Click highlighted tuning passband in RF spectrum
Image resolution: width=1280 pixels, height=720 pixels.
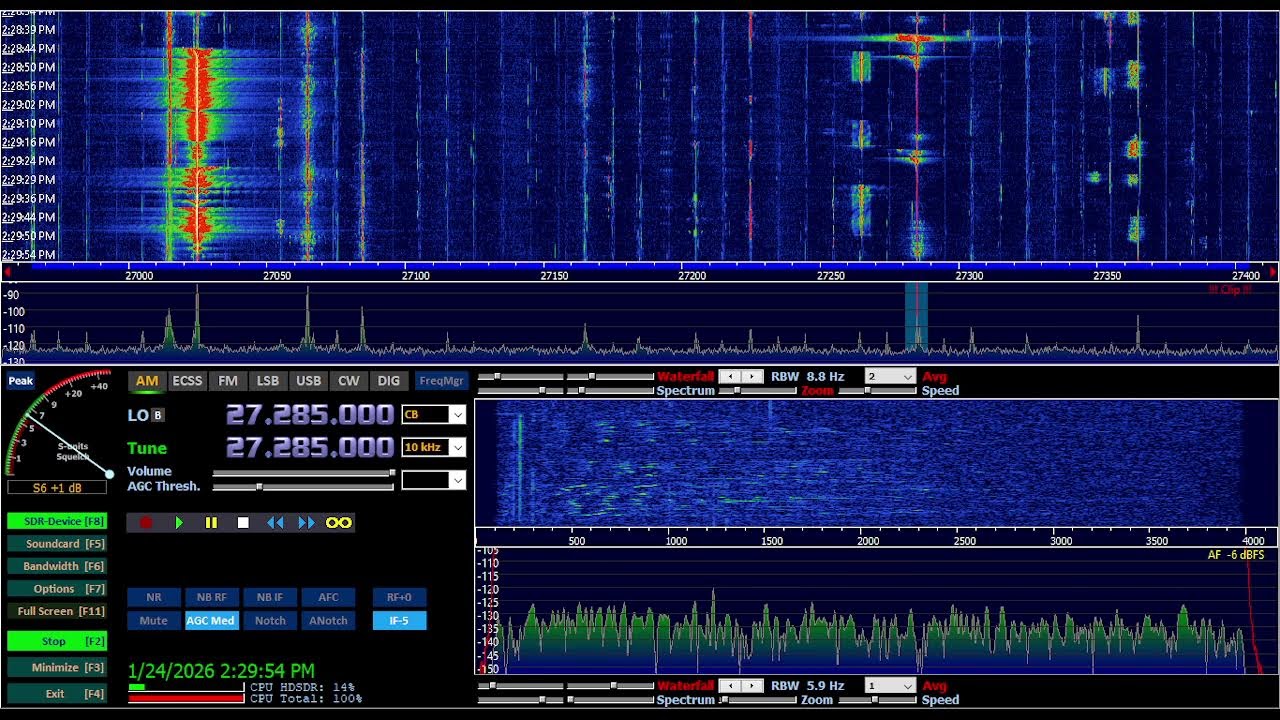coord(916,318)
